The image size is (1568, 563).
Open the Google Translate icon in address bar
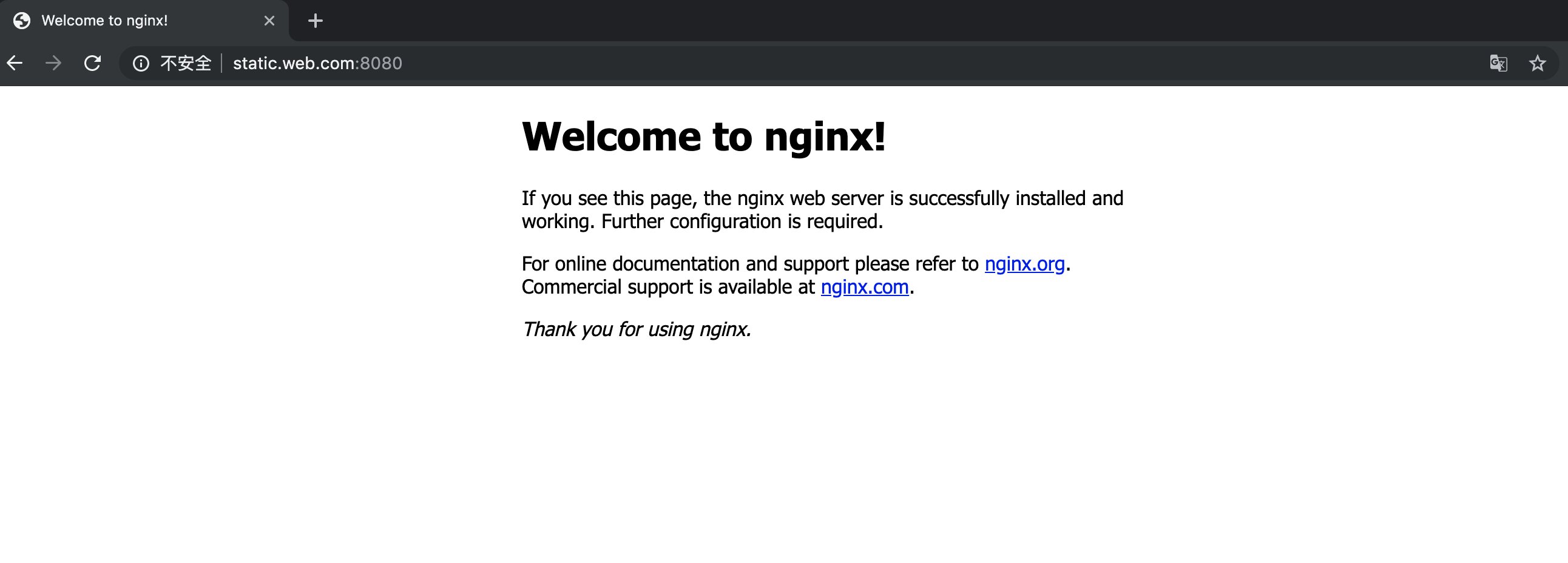pyautogui.click(x=1498, y=62)
